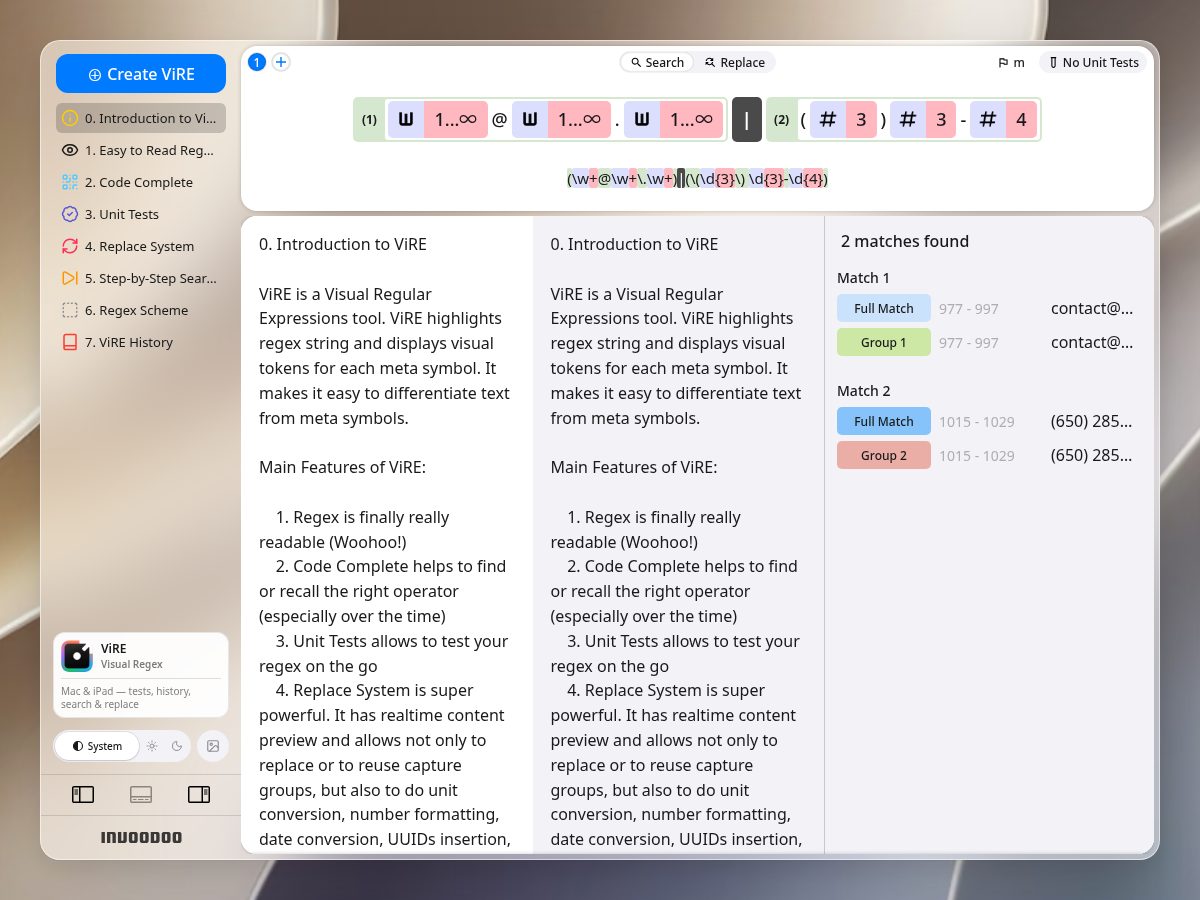Click inside the left source text pane
The image size is (1200, 900).
[387, 535]
